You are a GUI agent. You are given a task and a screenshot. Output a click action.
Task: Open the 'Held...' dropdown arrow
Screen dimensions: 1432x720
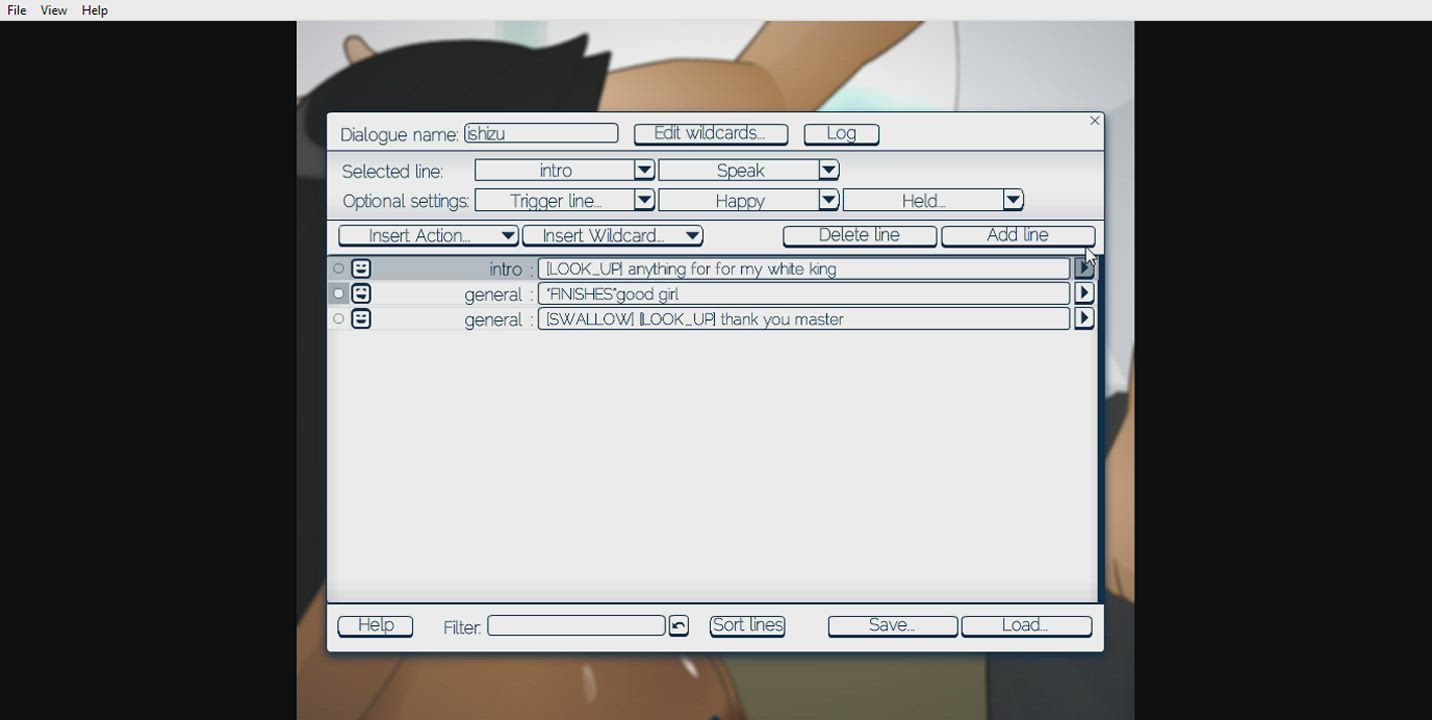[x=1013, y=201]
